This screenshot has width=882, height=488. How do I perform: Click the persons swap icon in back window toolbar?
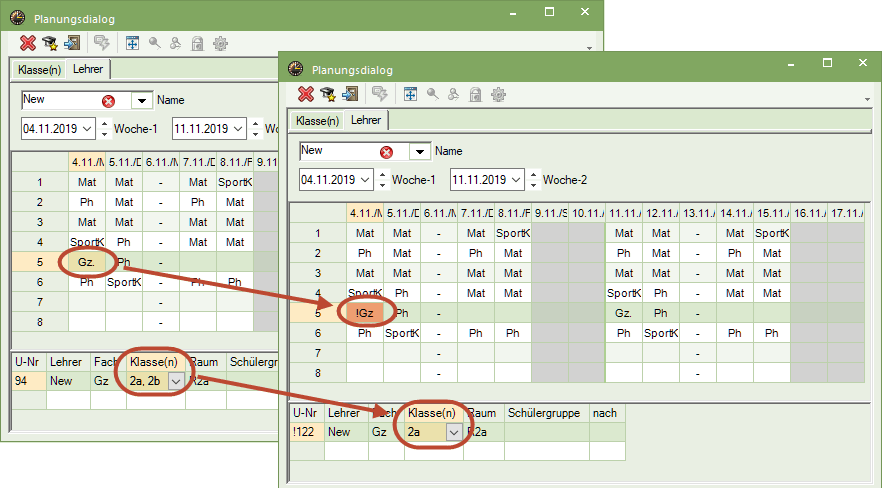click(176, 43)
